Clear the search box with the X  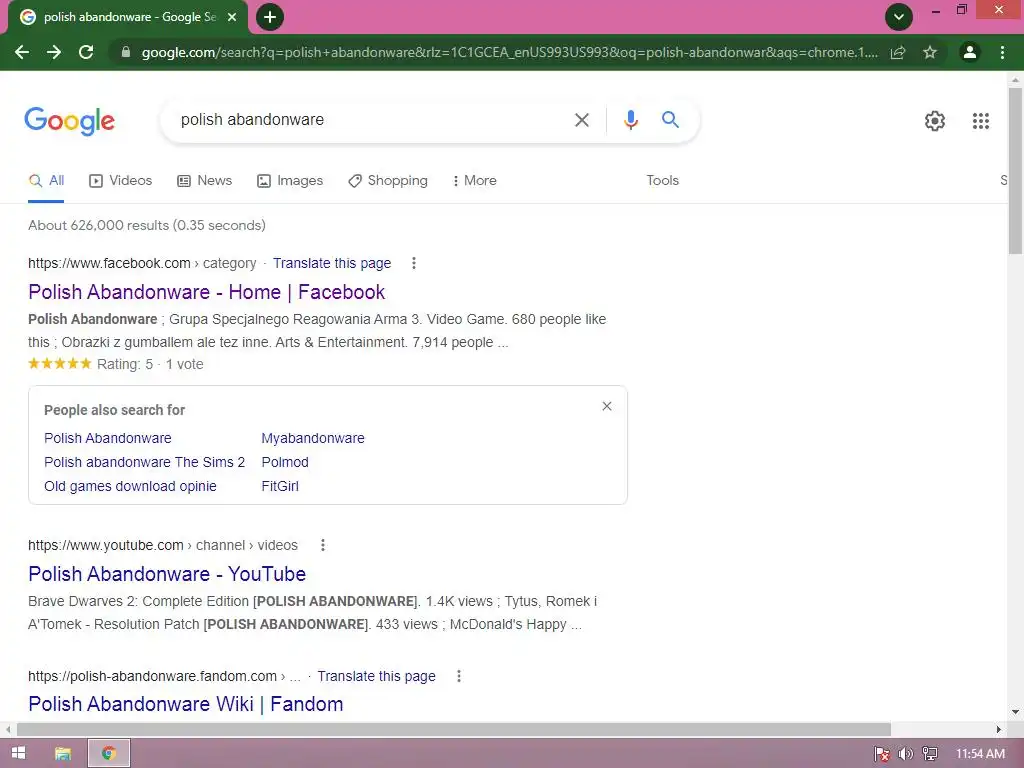pos(581,120)
